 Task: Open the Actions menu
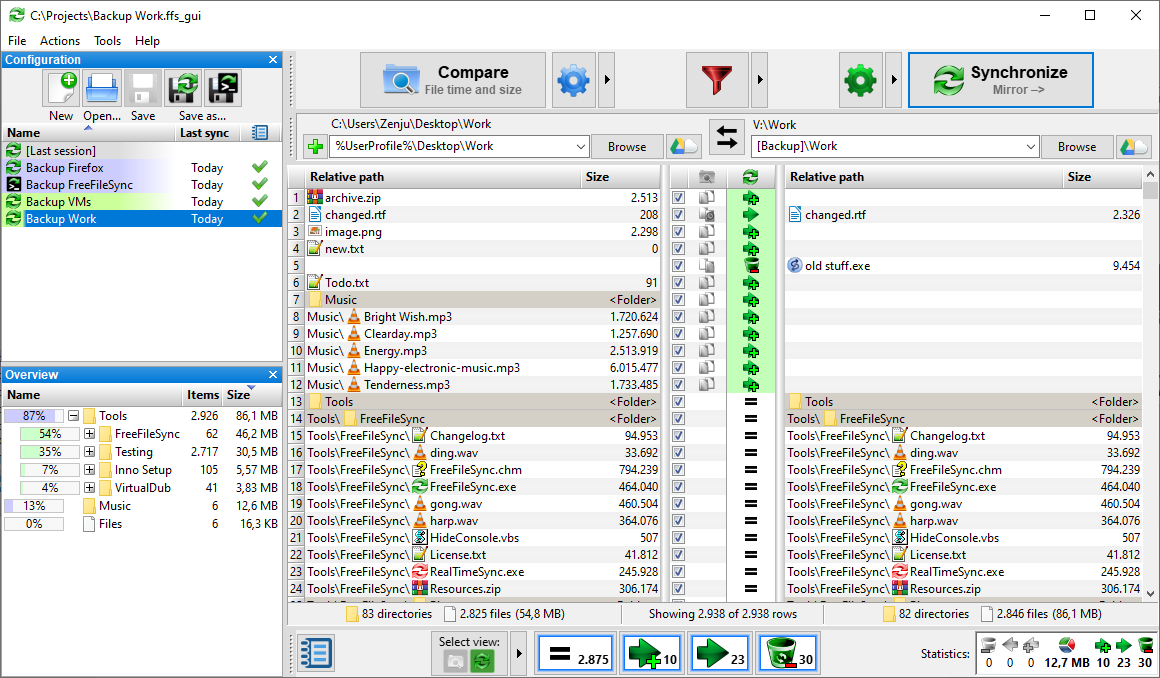pos(60,41)
